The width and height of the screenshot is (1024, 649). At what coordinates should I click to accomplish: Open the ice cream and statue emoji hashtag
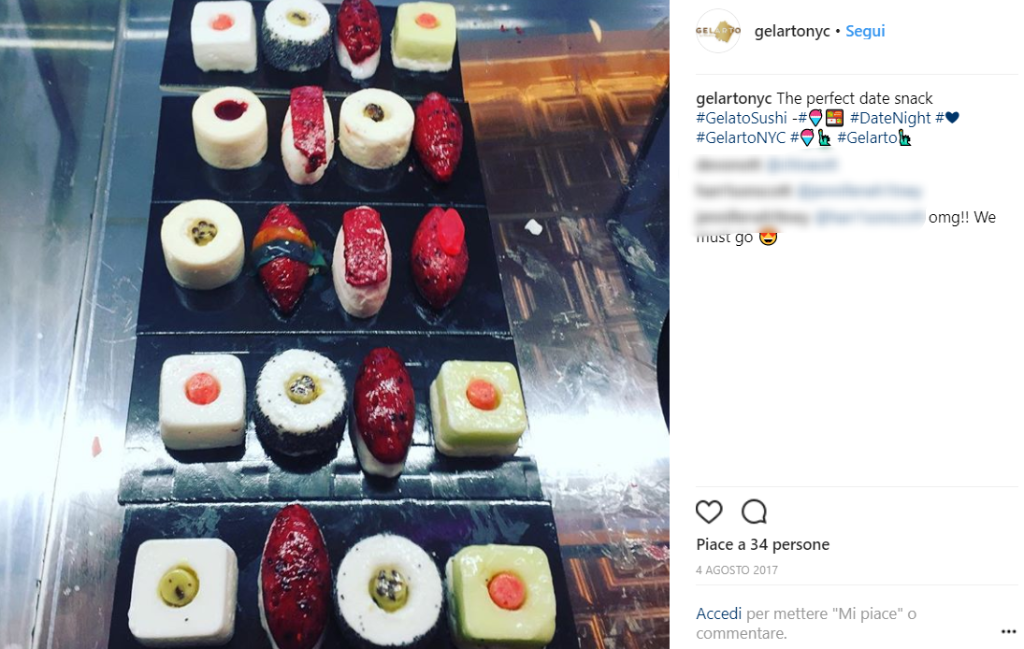(810, 138)
